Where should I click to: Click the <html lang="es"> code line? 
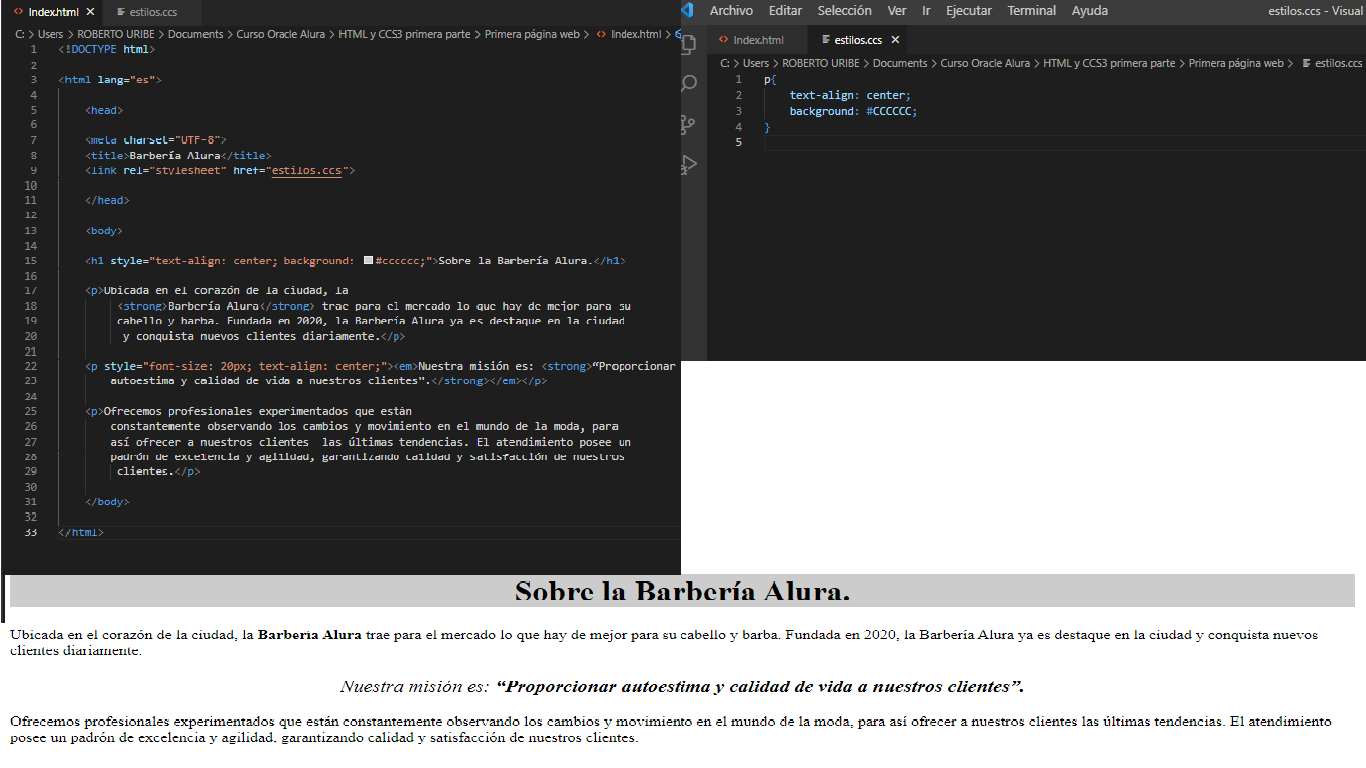[x=110, y=79]
